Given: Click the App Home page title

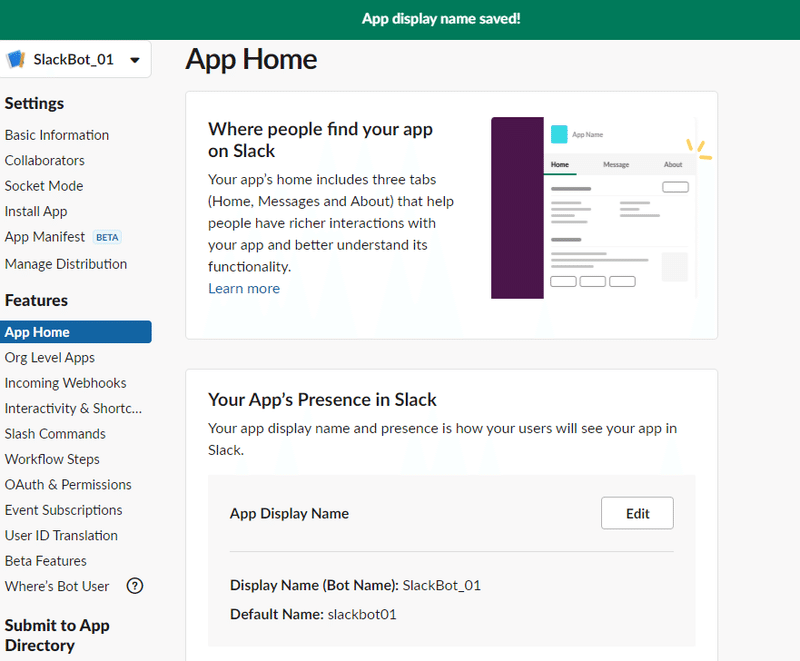Looking at the screenshot, I should click(x=251, y=60).
